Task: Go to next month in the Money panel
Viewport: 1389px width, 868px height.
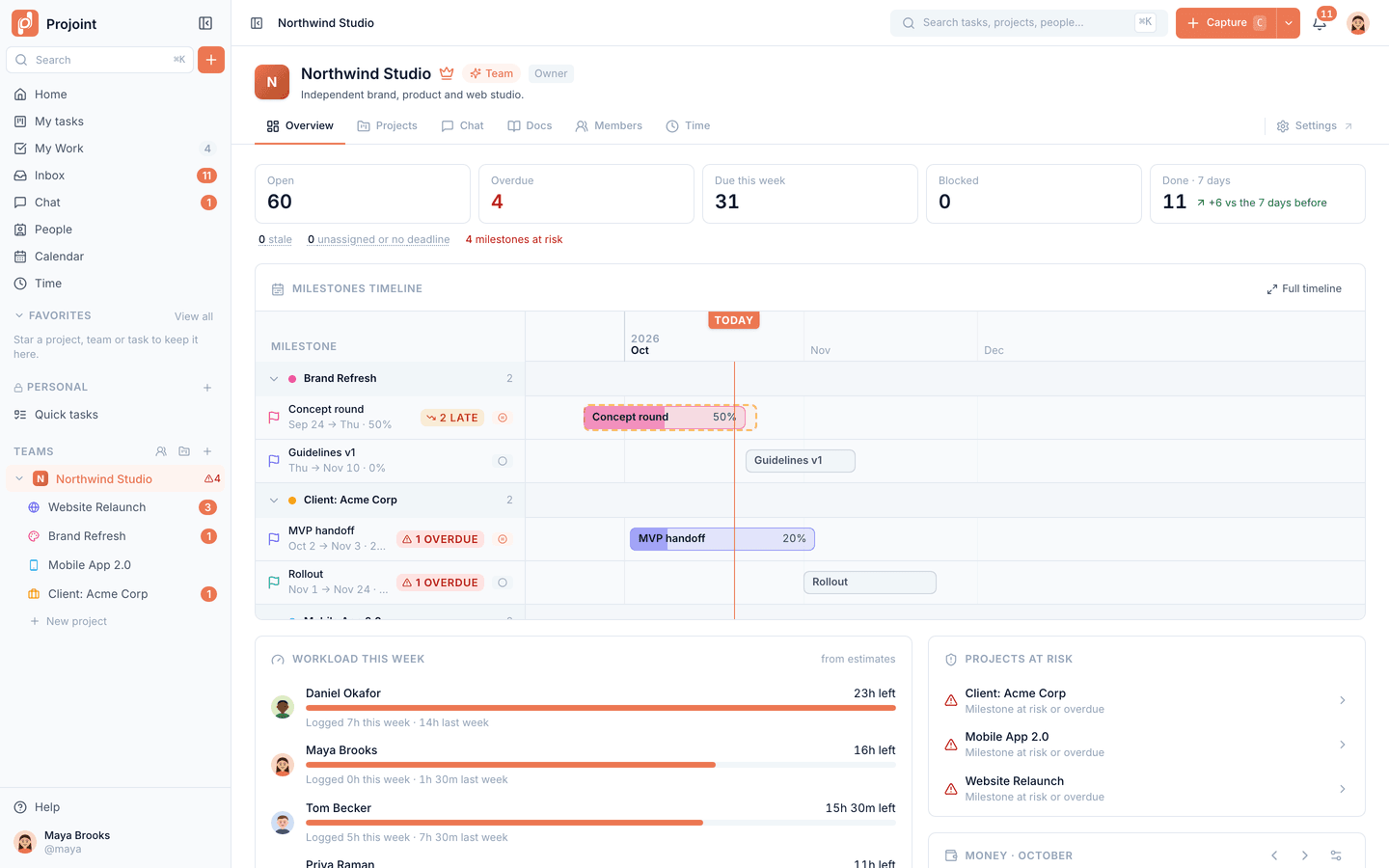Action: pyautogui.click(x=1305, y=855)
